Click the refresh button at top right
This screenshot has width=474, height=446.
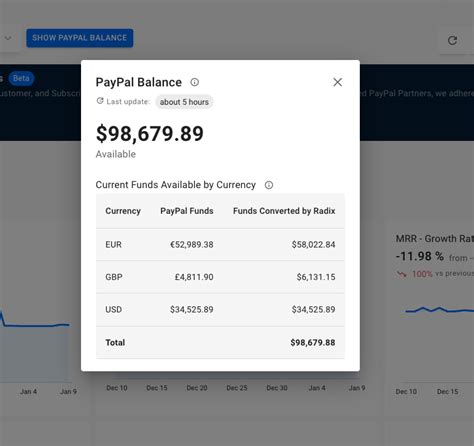coord(452,41)
